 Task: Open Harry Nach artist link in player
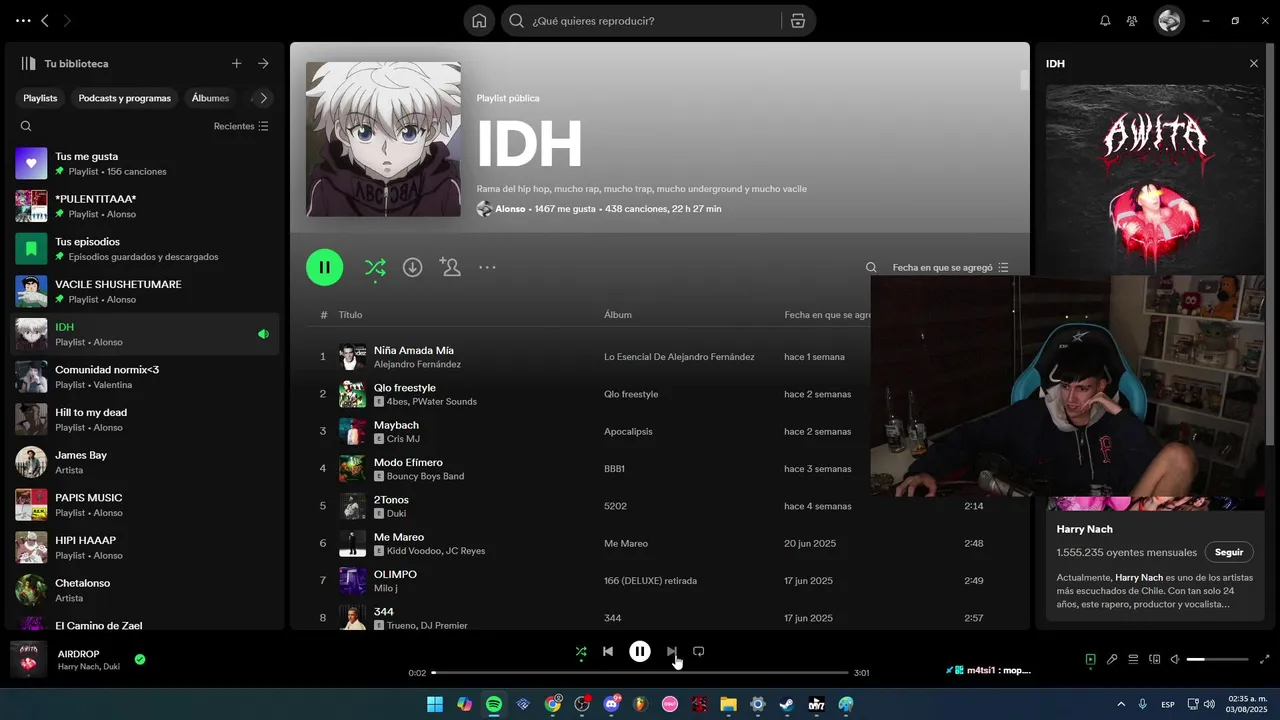pyautogui.click(x=79, y=667)
